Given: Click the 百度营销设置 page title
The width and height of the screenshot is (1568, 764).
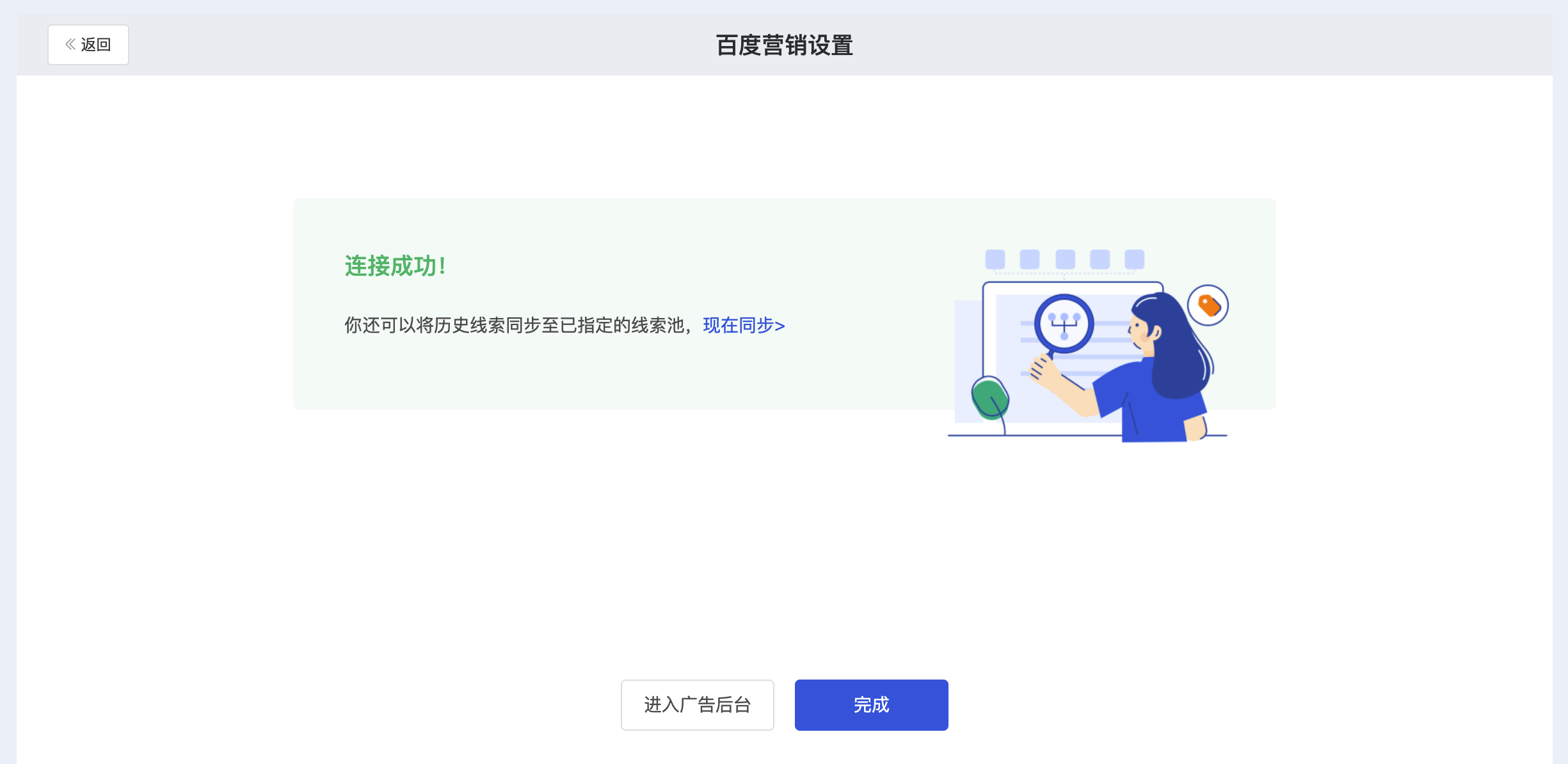Looking at the screenshot, I should point(784,45).
